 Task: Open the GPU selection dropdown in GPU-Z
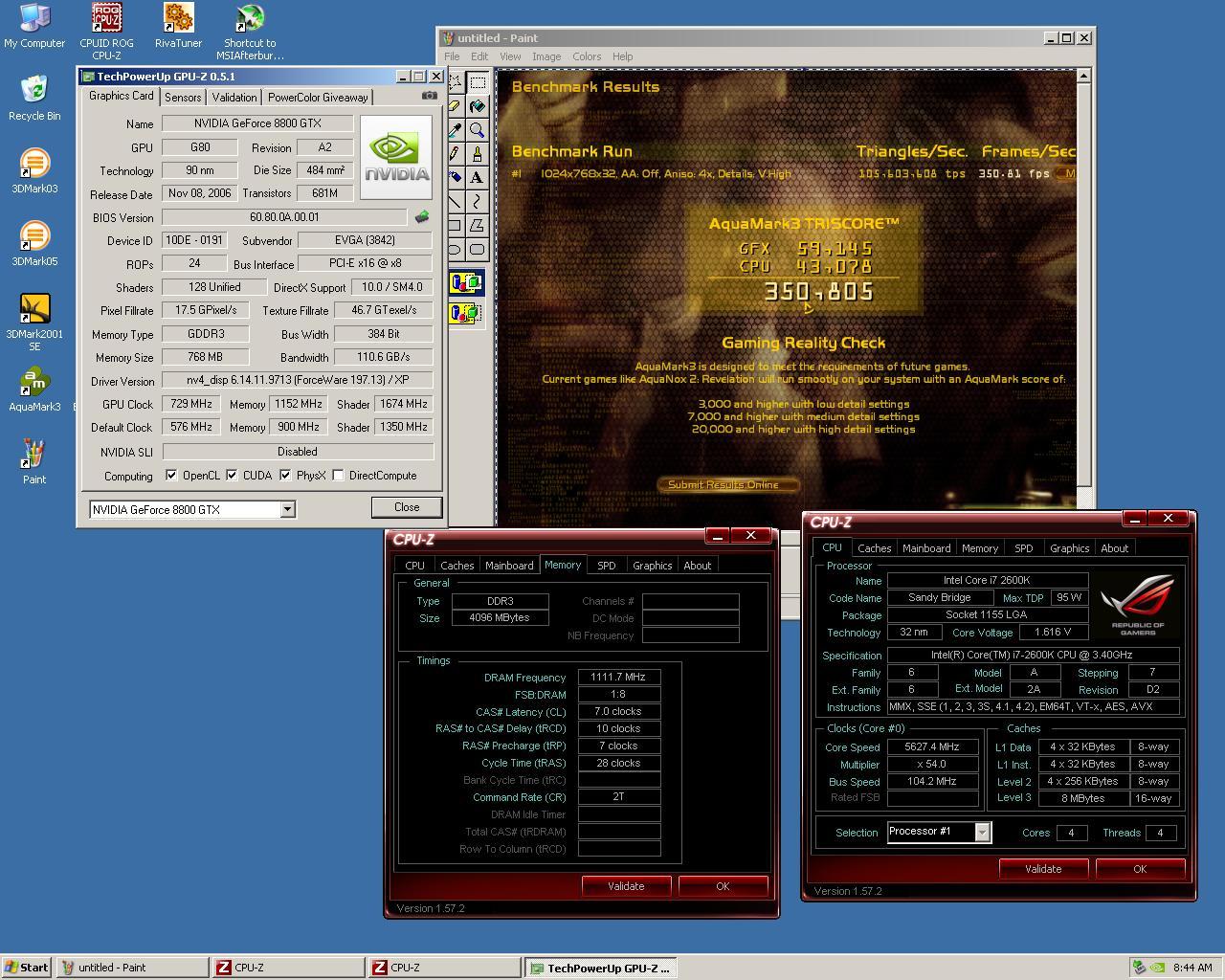[287, 510]
